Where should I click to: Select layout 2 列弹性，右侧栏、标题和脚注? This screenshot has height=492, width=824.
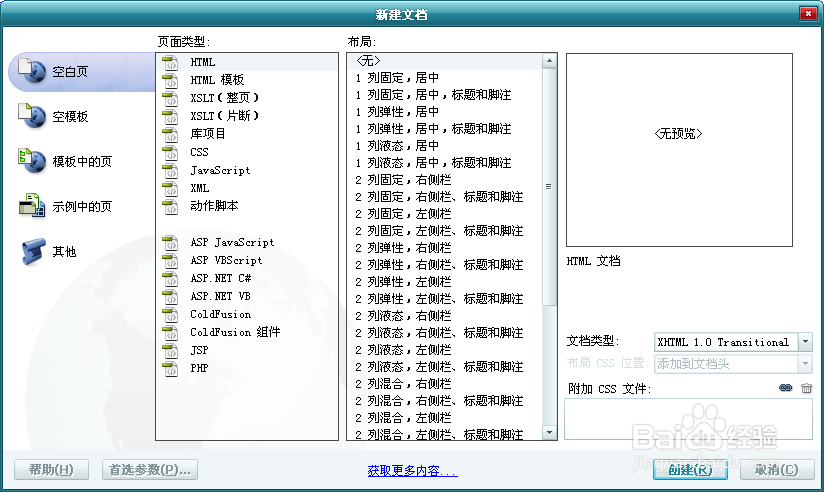(x=439, y=265)
